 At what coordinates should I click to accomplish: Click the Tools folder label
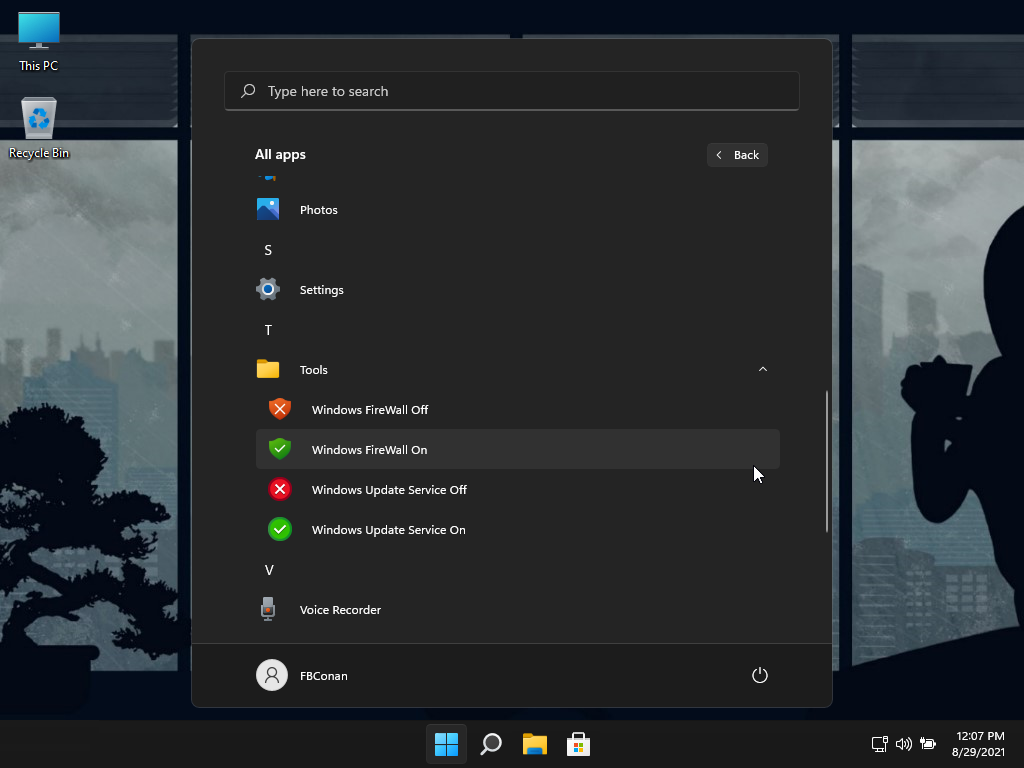point(313,370)
